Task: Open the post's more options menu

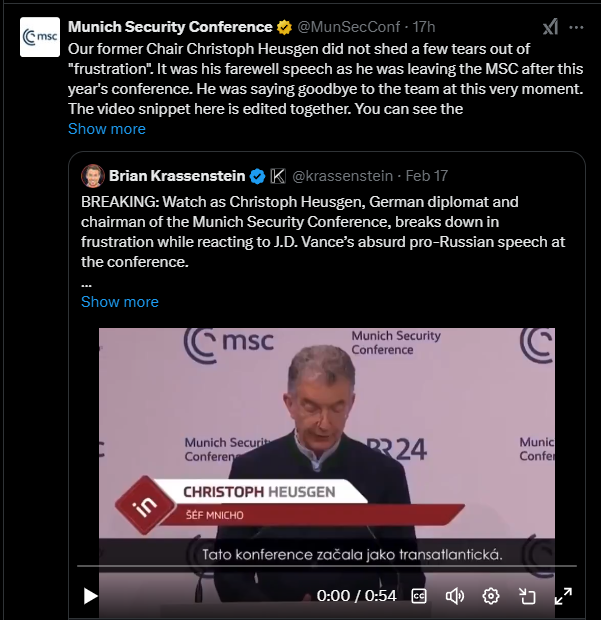Action: click(x=581, y=27)
